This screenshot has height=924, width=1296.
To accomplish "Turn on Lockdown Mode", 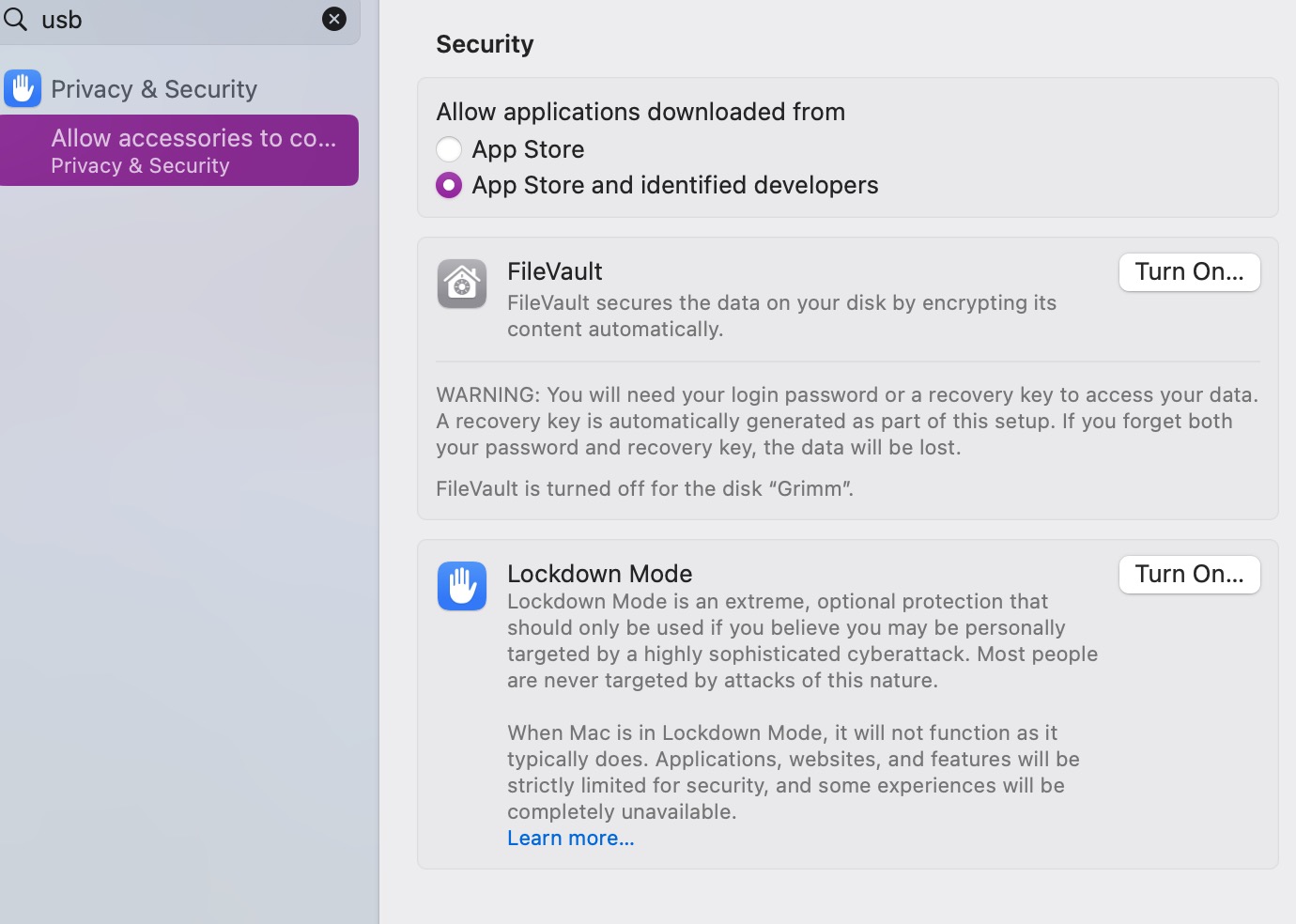I will (x=1189, y=575).
